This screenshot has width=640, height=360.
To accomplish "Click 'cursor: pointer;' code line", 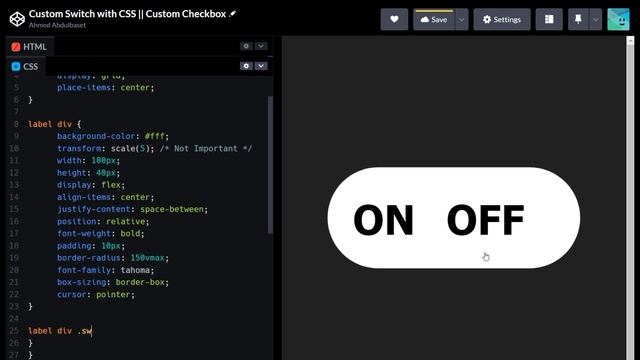I will [x=96, y=294].
